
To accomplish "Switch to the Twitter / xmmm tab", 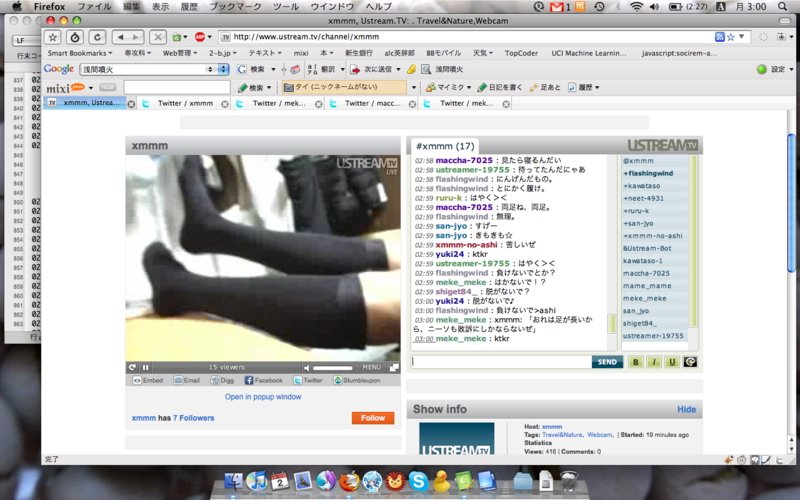I will click(185, 104).
